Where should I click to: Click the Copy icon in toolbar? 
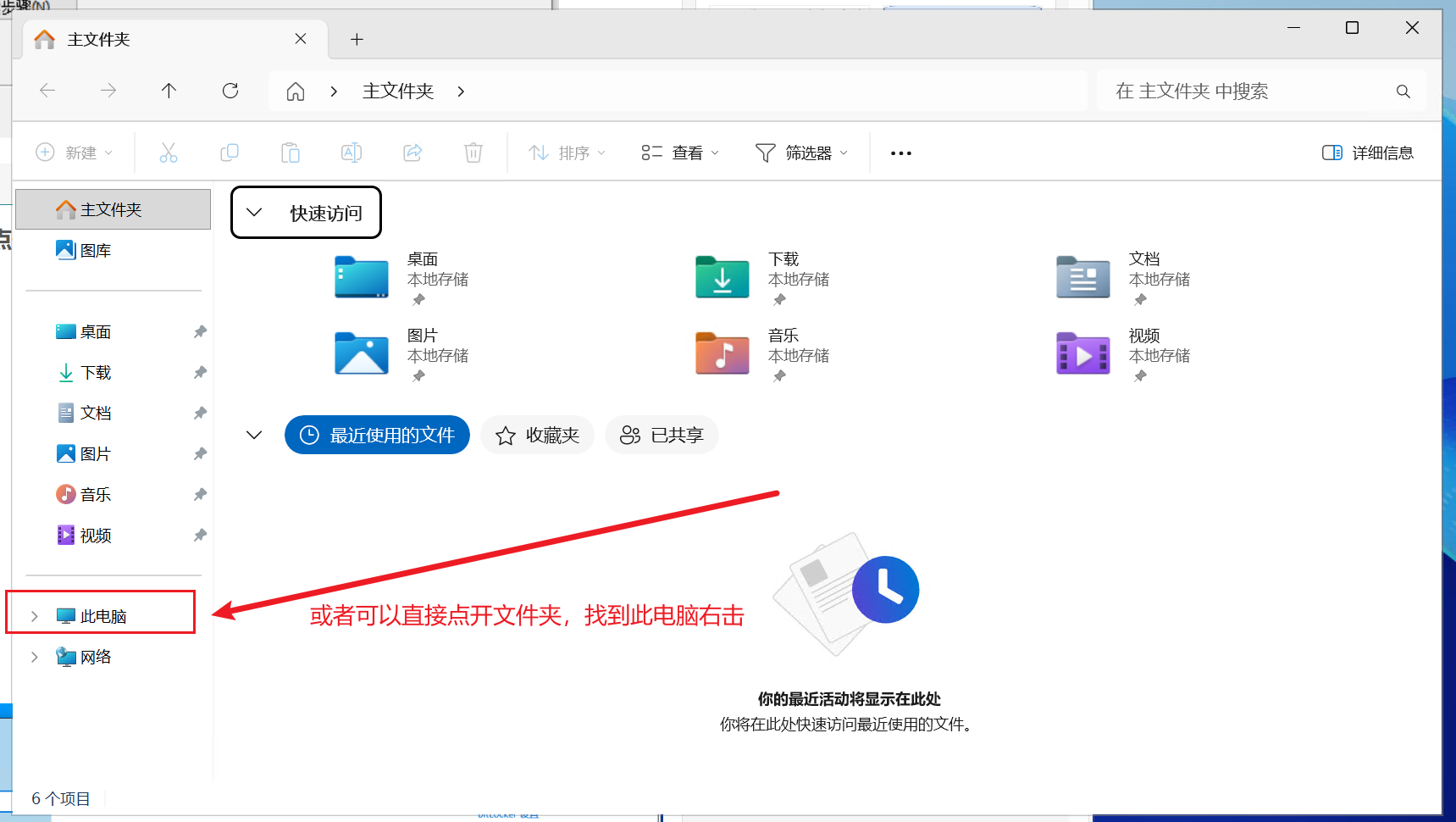(230, 153)
